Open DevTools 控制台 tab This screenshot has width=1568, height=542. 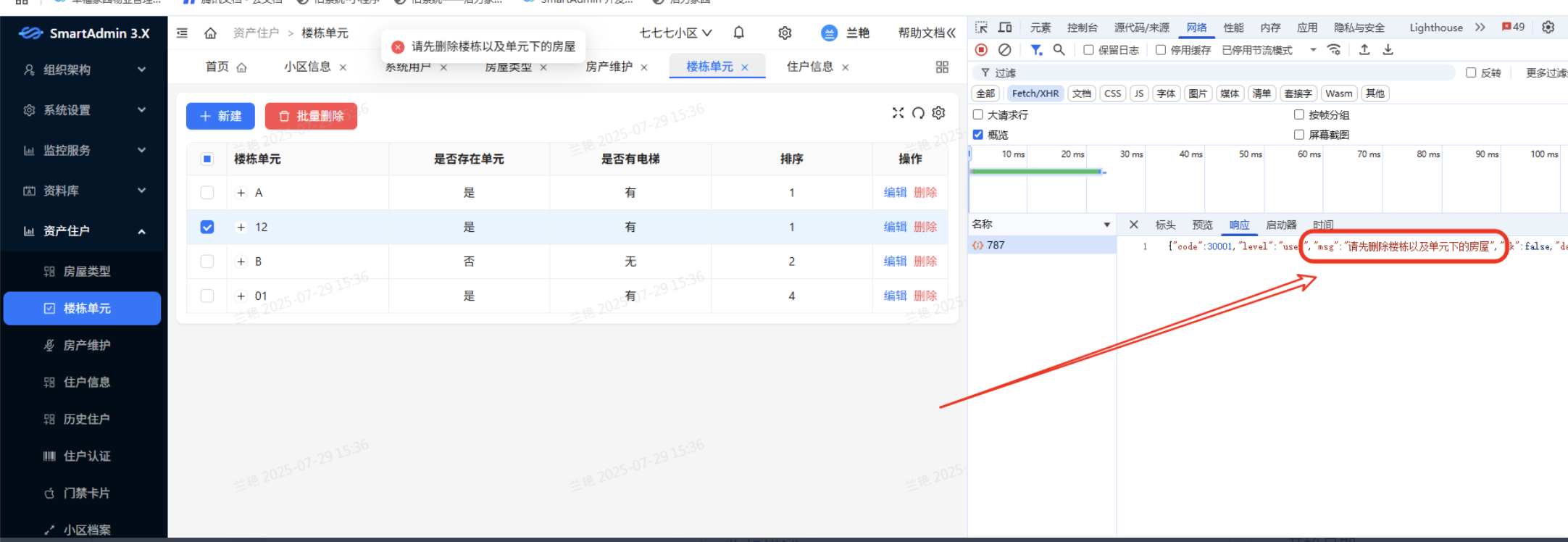(x=1082, y=28)
